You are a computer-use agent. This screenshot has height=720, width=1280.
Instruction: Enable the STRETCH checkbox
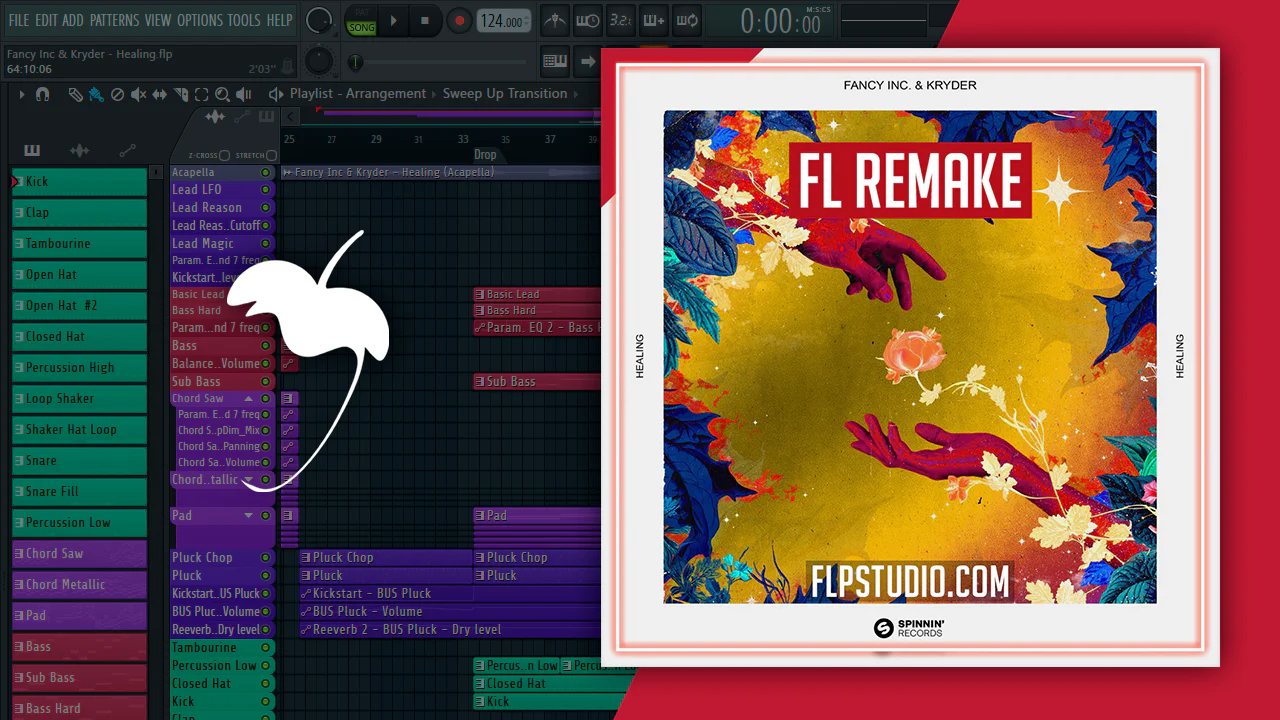click(x=271, y=156)
